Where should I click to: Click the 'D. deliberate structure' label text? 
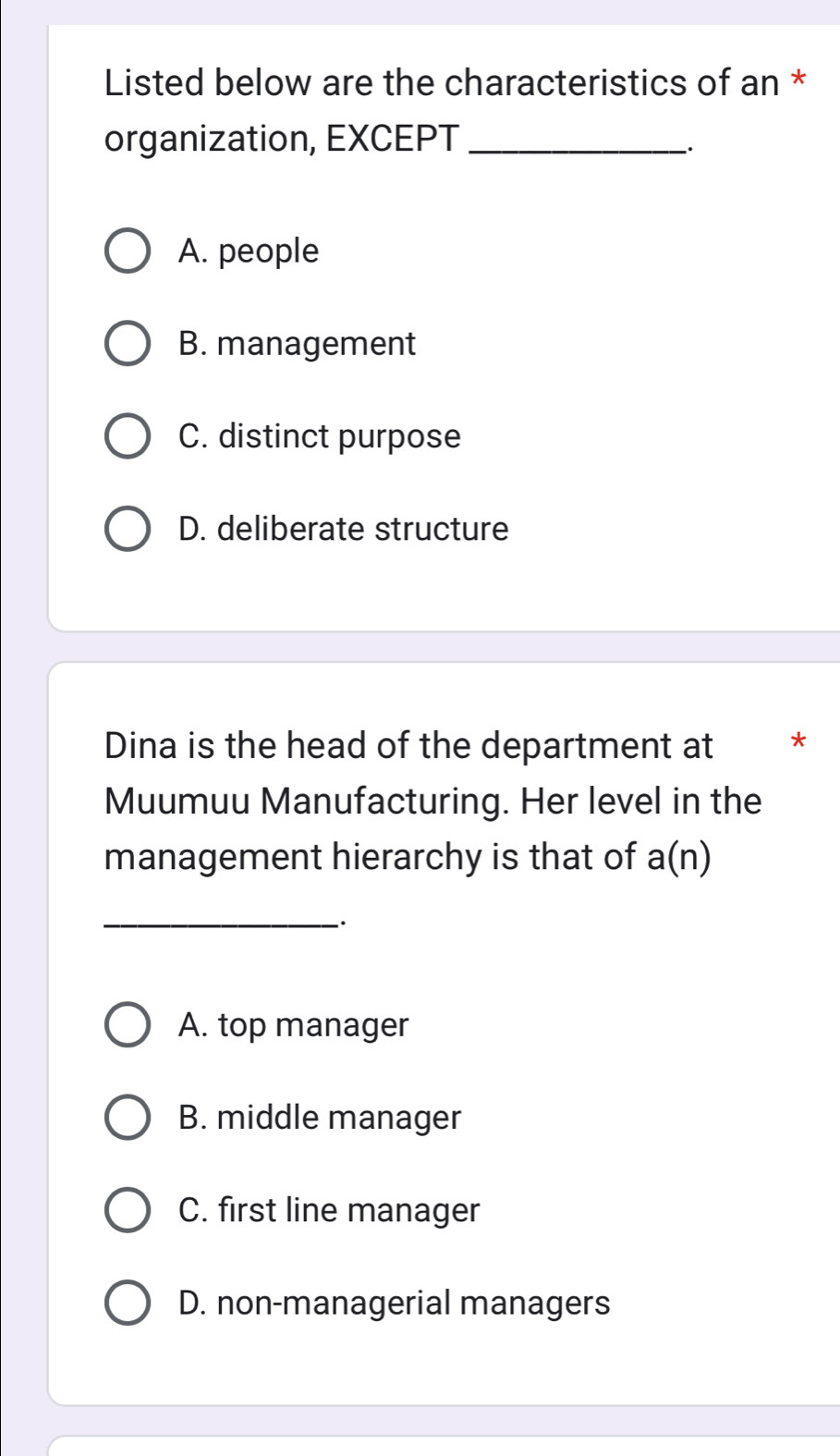pyautogui.click(x=343, y=529)
